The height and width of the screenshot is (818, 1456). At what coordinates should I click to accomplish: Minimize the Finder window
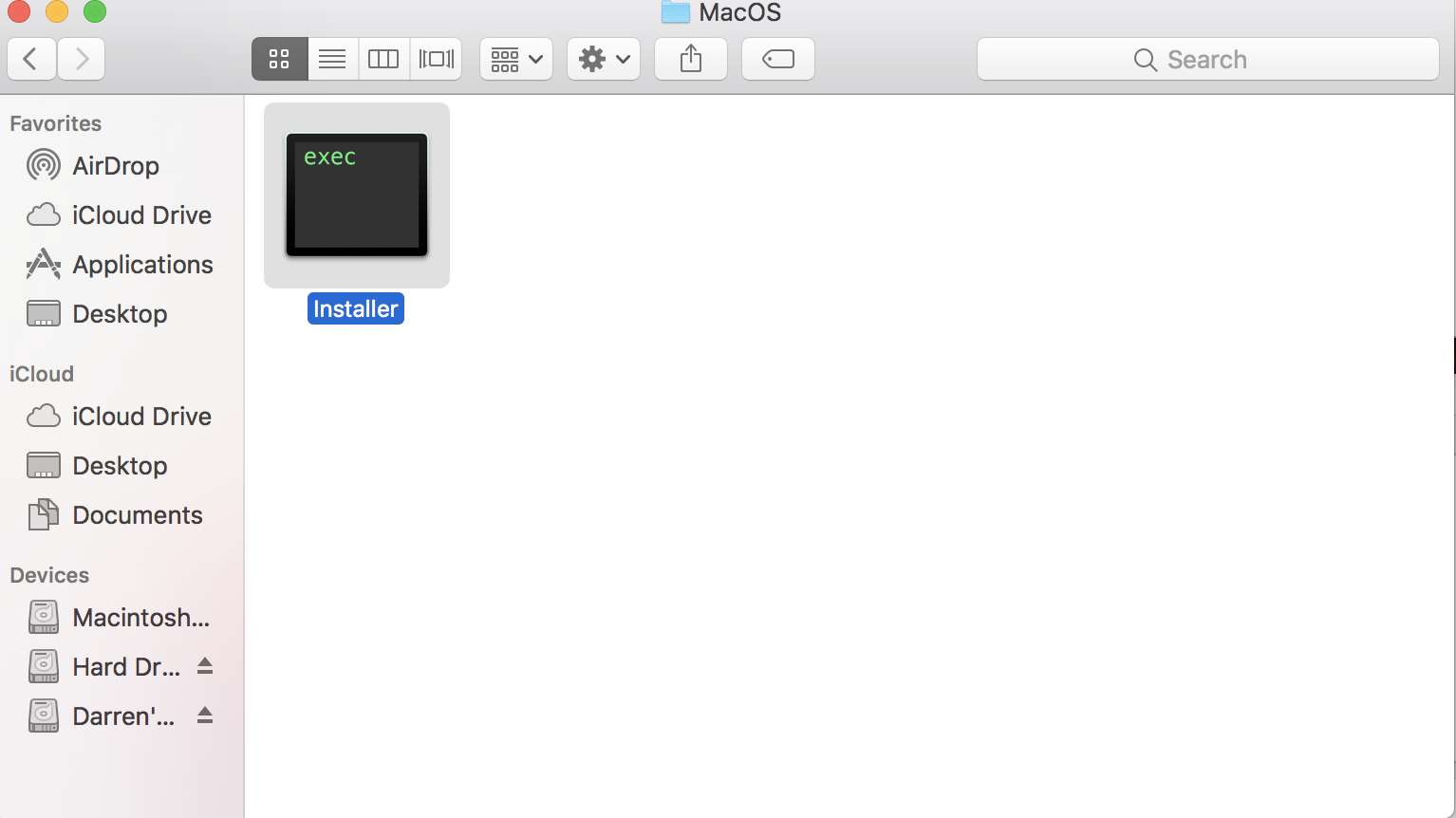57,11
